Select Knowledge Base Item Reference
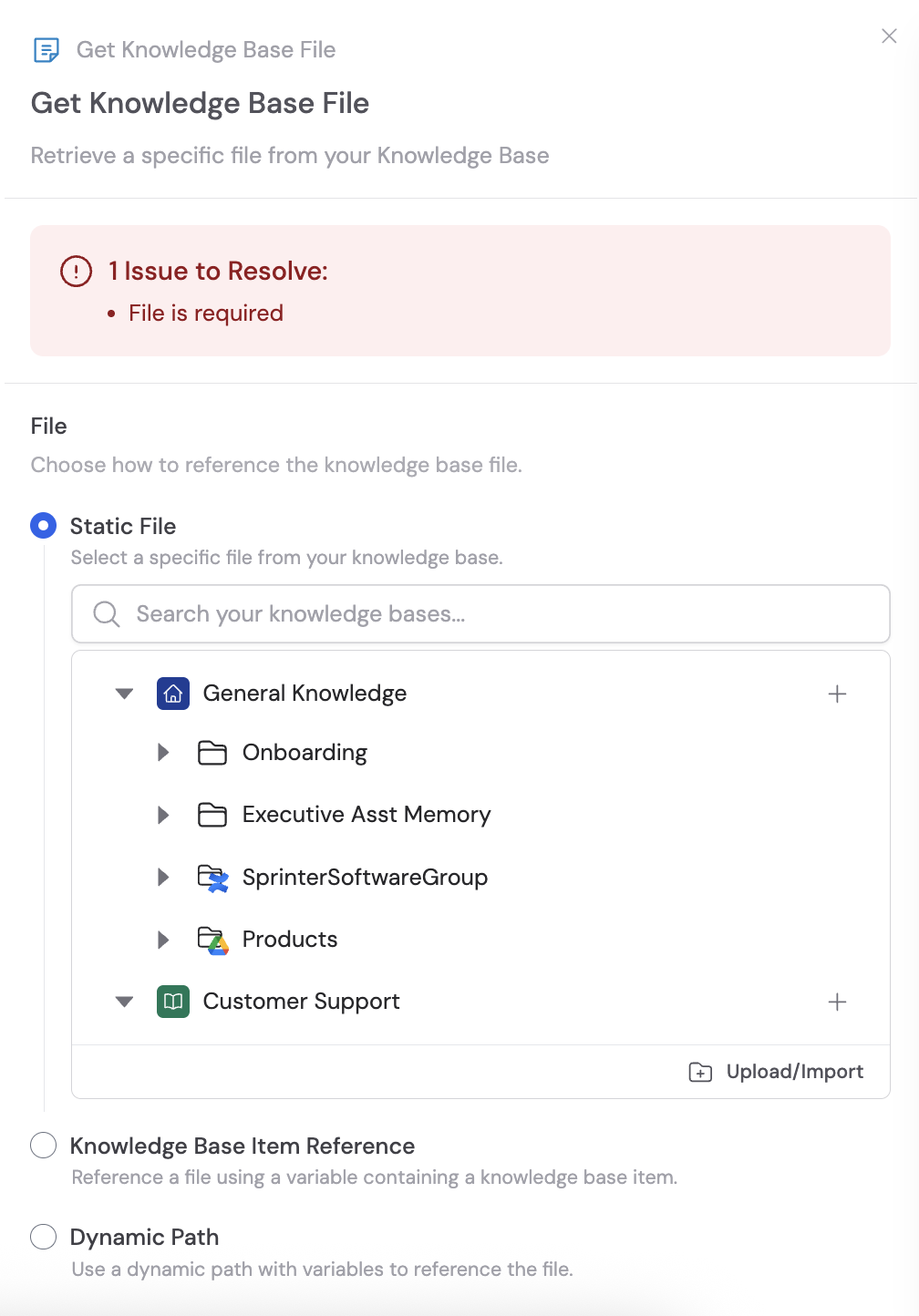Viewport: 919px width, 1316px height. click(43, 1146)
